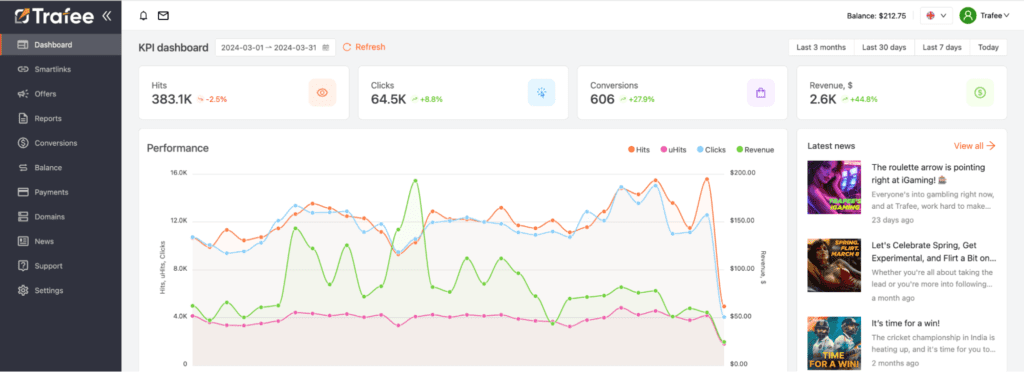The height and width of the screenshot is (372, 1024).
Task: Open notifications bell icon
Action: click(x=144, y=16)
